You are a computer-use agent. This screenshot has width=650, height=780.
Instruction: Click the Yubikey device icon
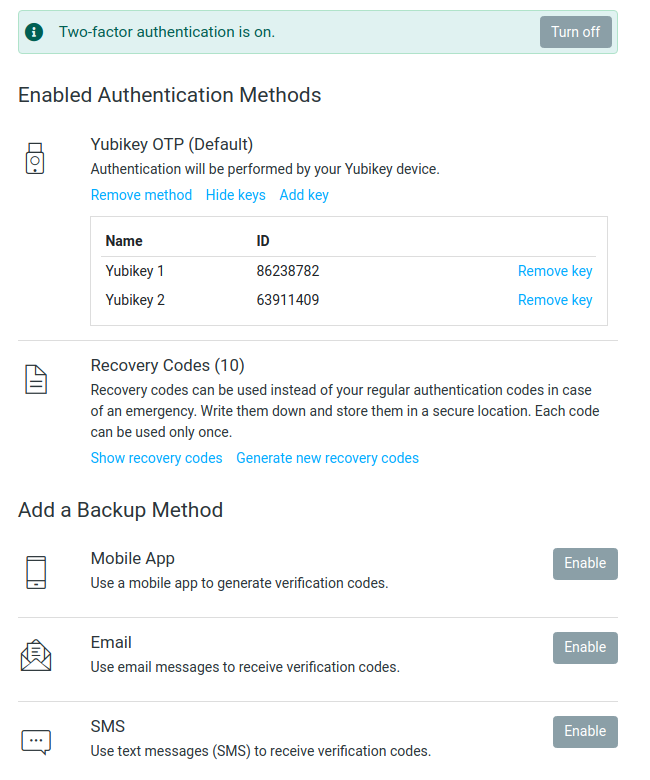point(35,158)
